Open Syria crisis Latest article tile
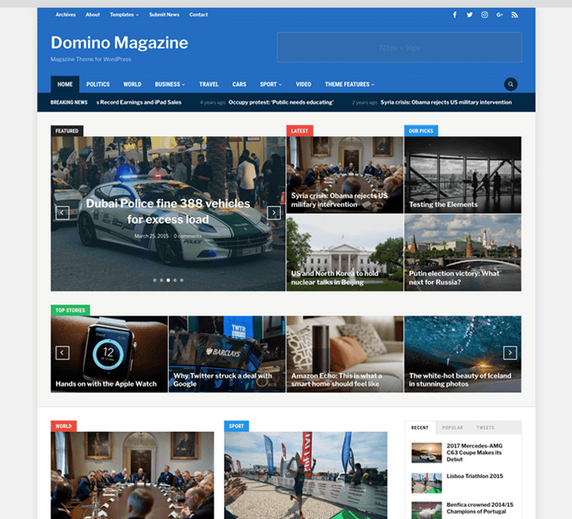Image resolution: width=572 pixels, height=519 pixels. pyautogui.click(x=345, y=175)
